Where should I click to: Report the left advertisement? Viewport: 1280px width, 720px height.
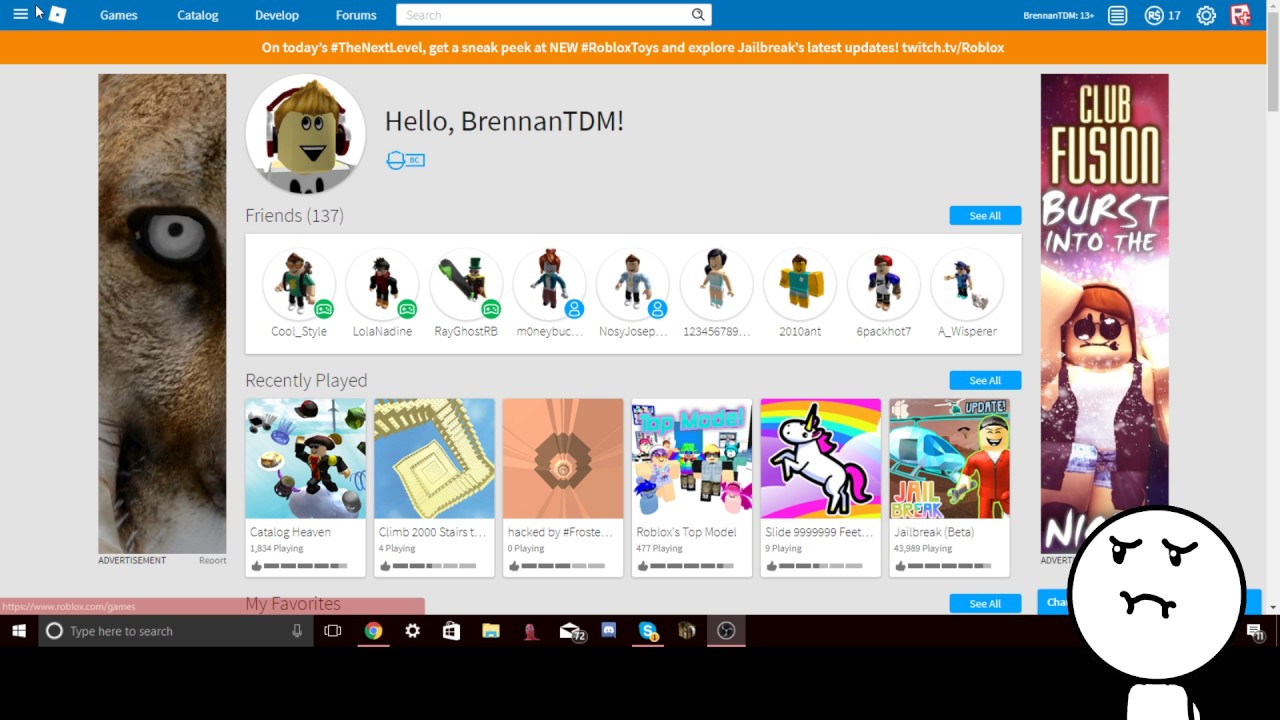(x=212, y=561)
